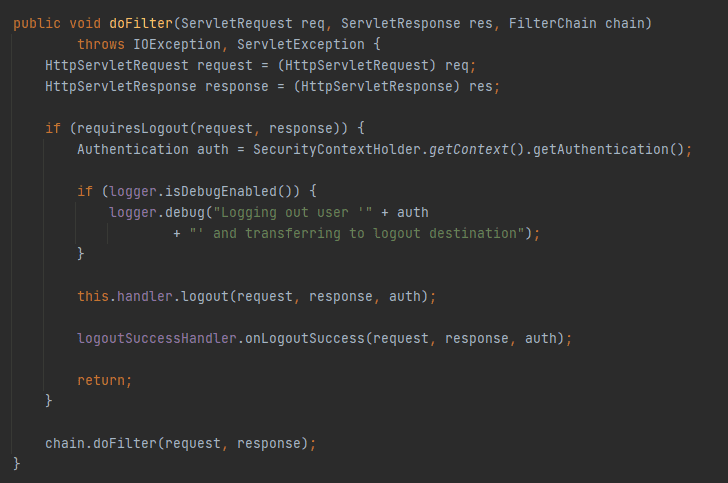Click the logoutSuccessHandler field
728x483 pixels.
pyautogui.click(x=157, y=338)
